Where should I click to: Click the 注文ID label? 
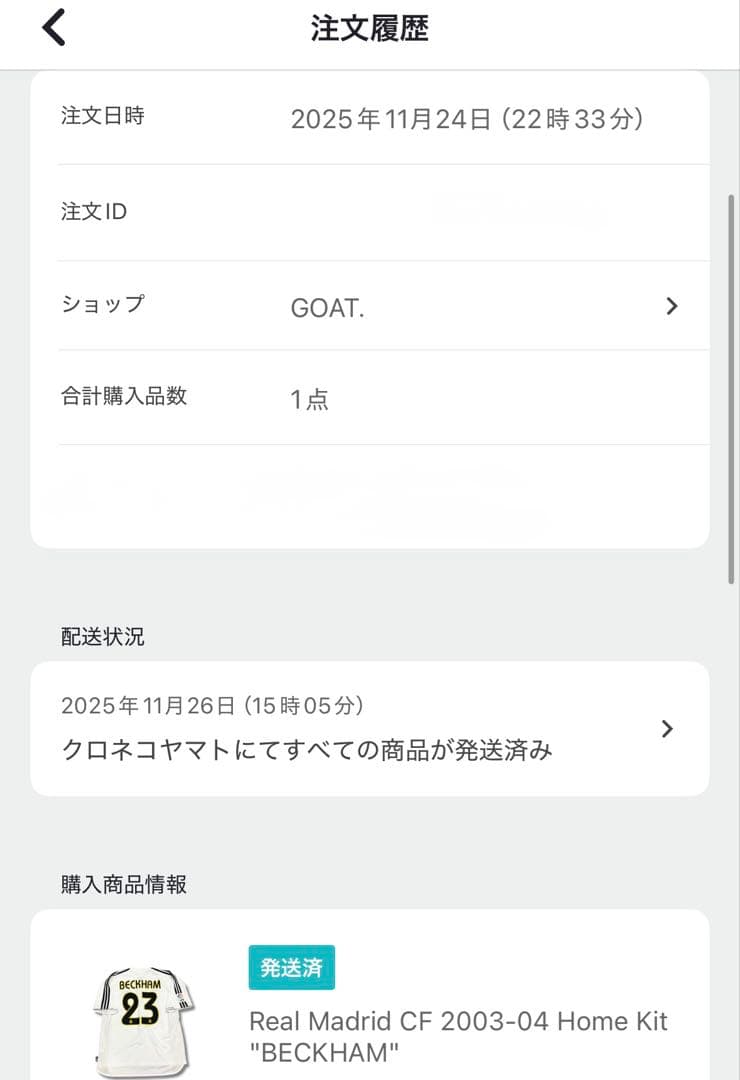click(x=94, y=212)
